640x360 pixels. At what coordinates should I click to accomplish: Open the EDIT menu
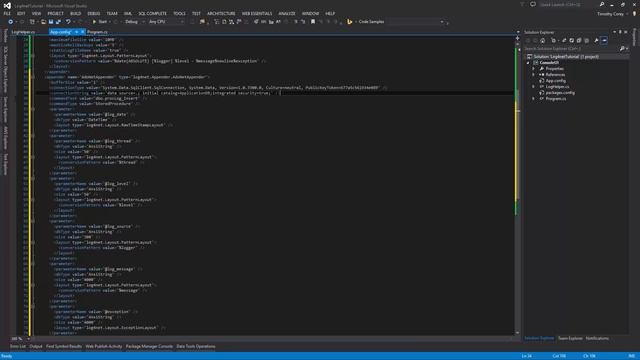click(x=21, y=13)
